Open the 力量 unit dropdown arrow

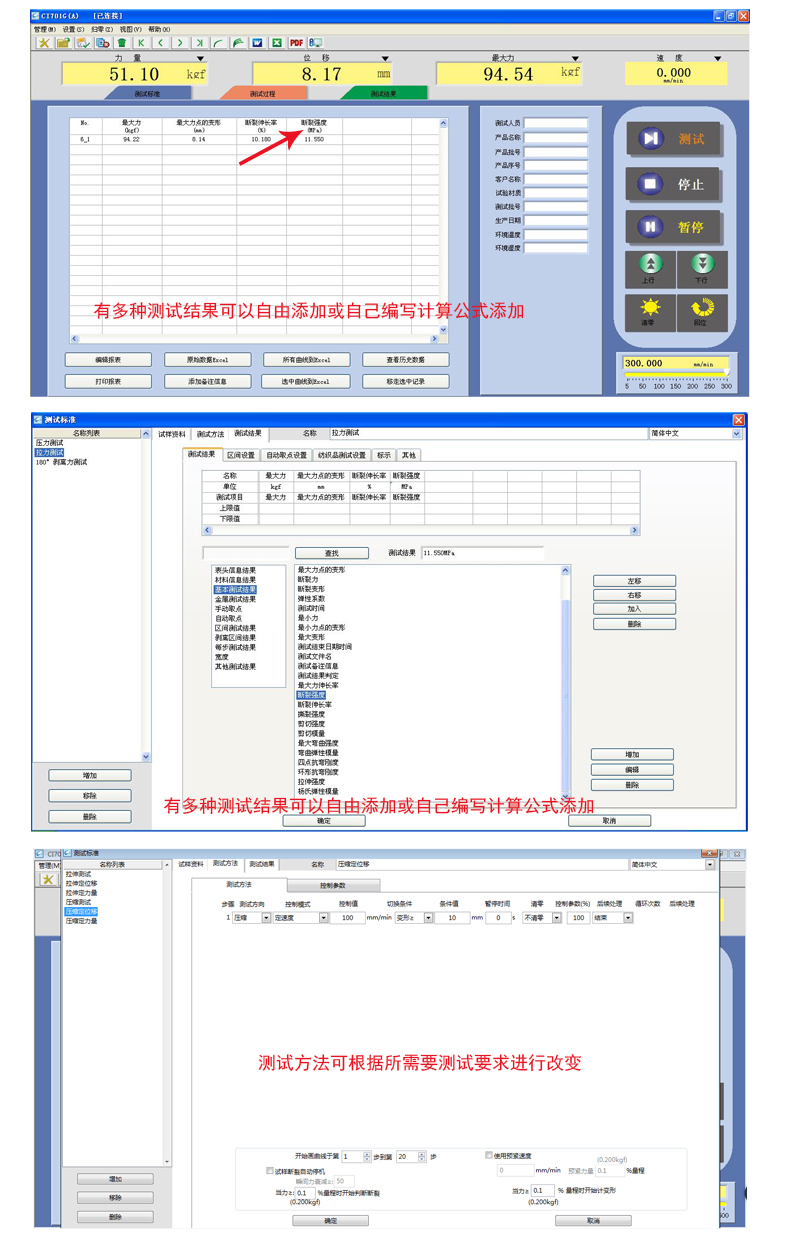tap(200, 59)
